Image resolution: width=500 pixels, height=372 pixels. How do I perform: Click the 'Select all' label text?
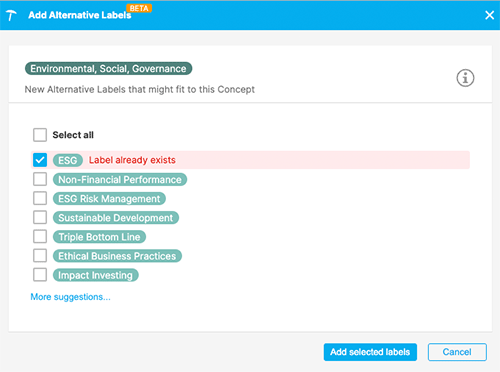(73, 135)
